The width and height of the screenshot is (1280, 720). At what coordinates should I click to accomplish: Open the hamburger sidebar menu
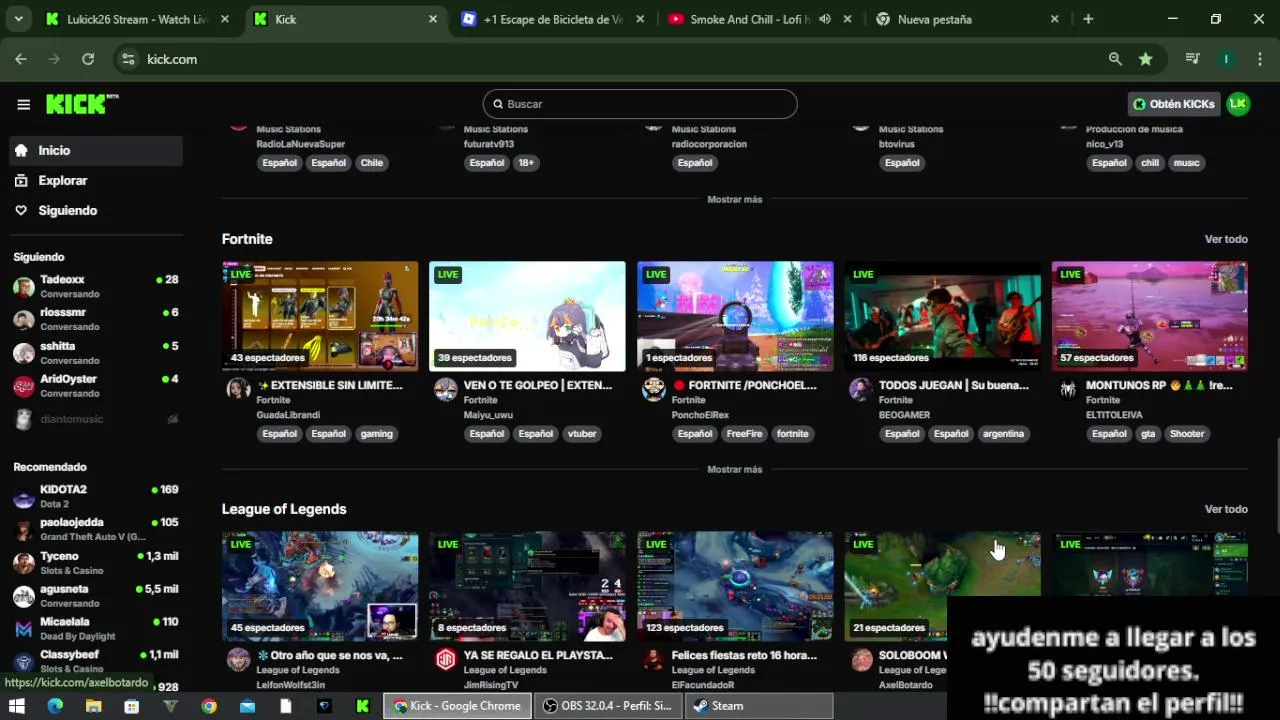coord(24,104)
